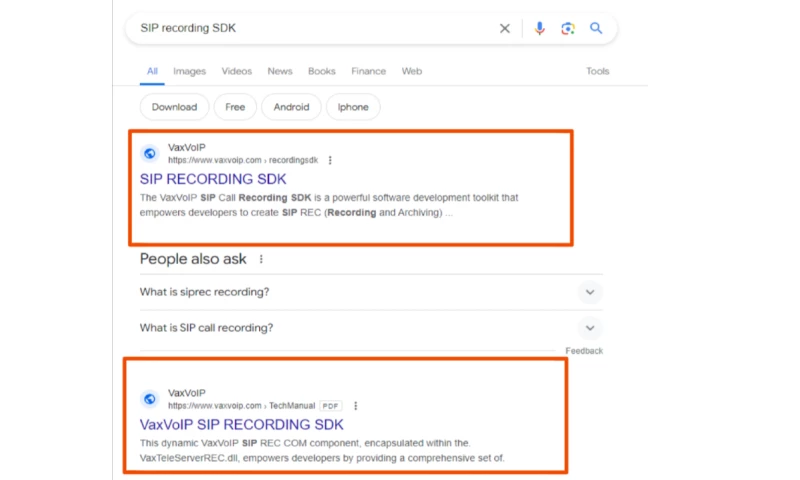Open the VaxVoIP SIP RECORDING SDK PDF link

[242, 424]
